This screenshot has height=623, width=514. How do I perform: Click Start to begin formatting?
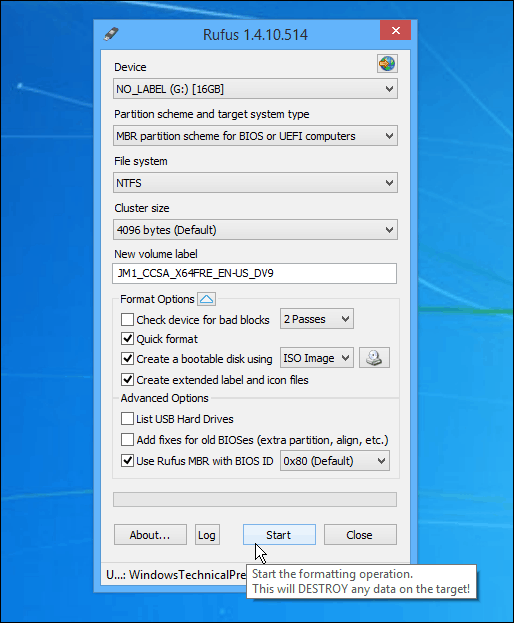pos(279,535)
